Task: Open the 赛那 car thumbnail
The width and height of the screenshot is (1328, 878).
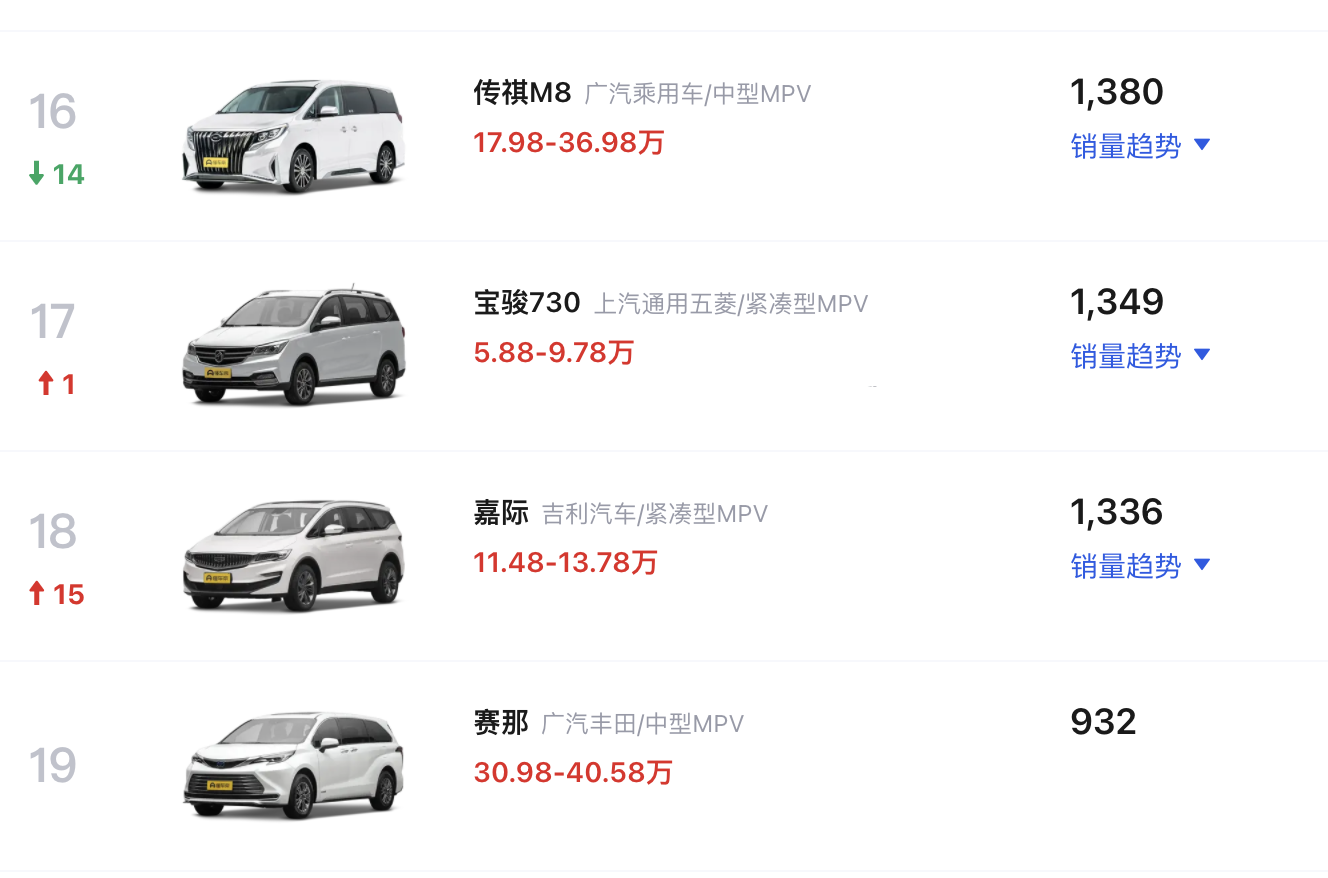Action: (293, 766)
